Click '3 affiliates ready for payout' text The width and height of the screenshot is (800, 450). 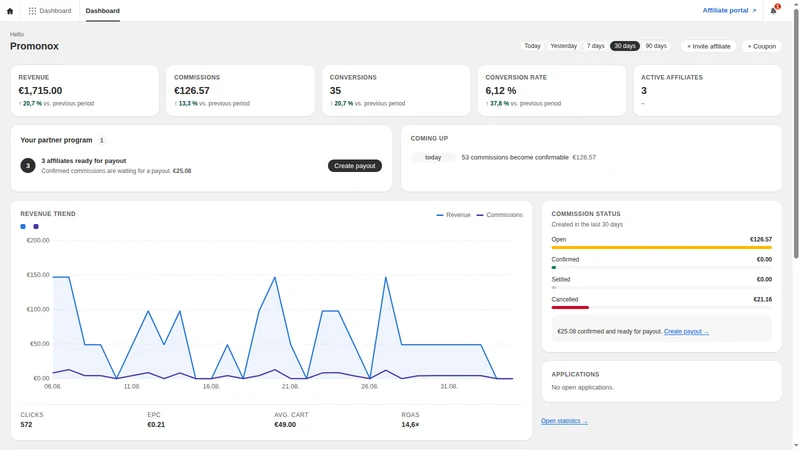(x=84, y=161)
